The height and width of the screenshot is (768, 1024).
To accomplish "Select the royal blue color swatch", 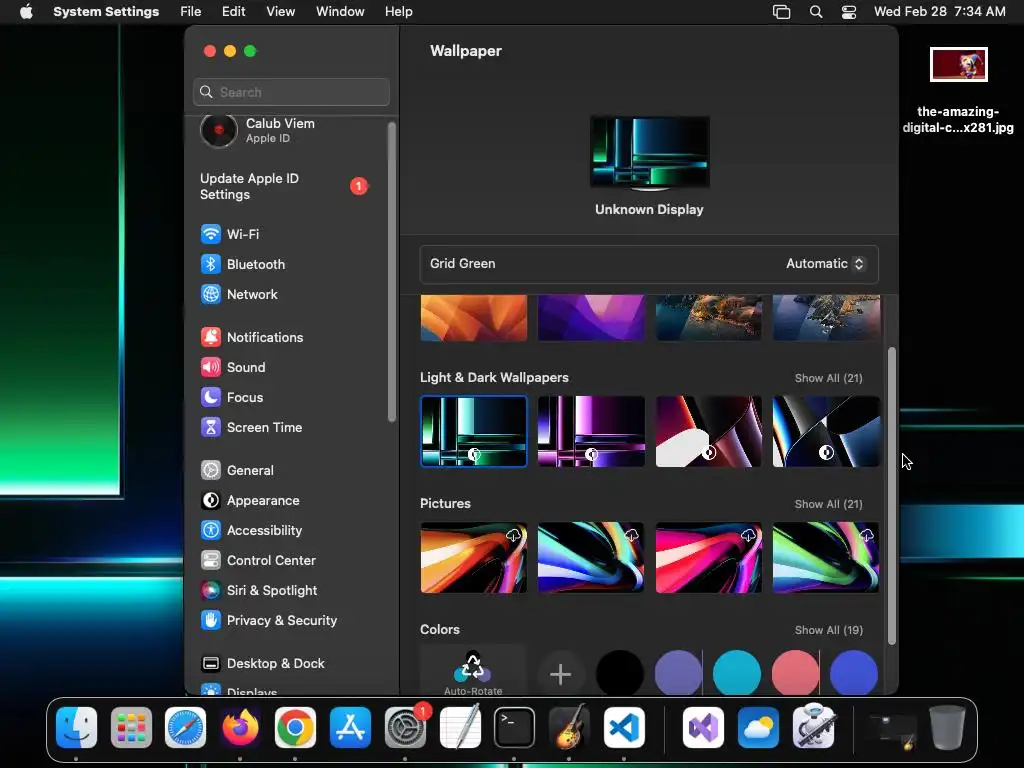I will pos(854,673).
